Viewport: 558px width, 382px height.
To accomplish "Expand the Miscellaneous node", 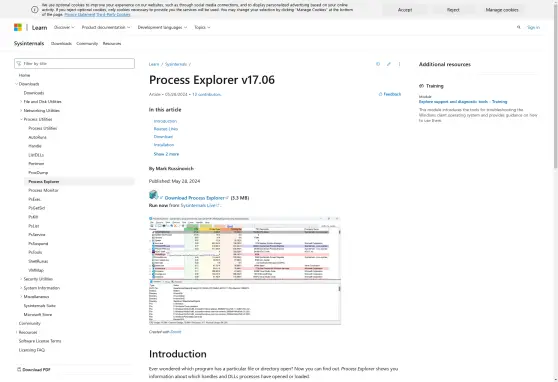I will pyautogui.click(x=21, y=297).
